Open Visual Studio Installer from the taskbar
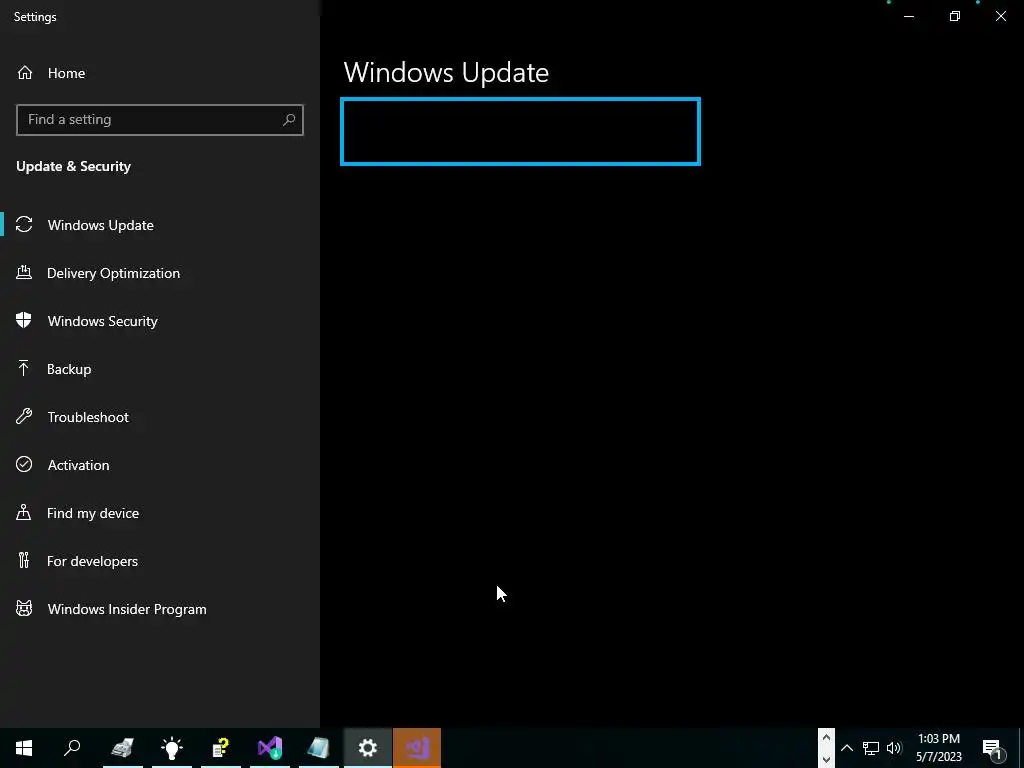This screenshot has width=1024, height=768. [270, 748]
